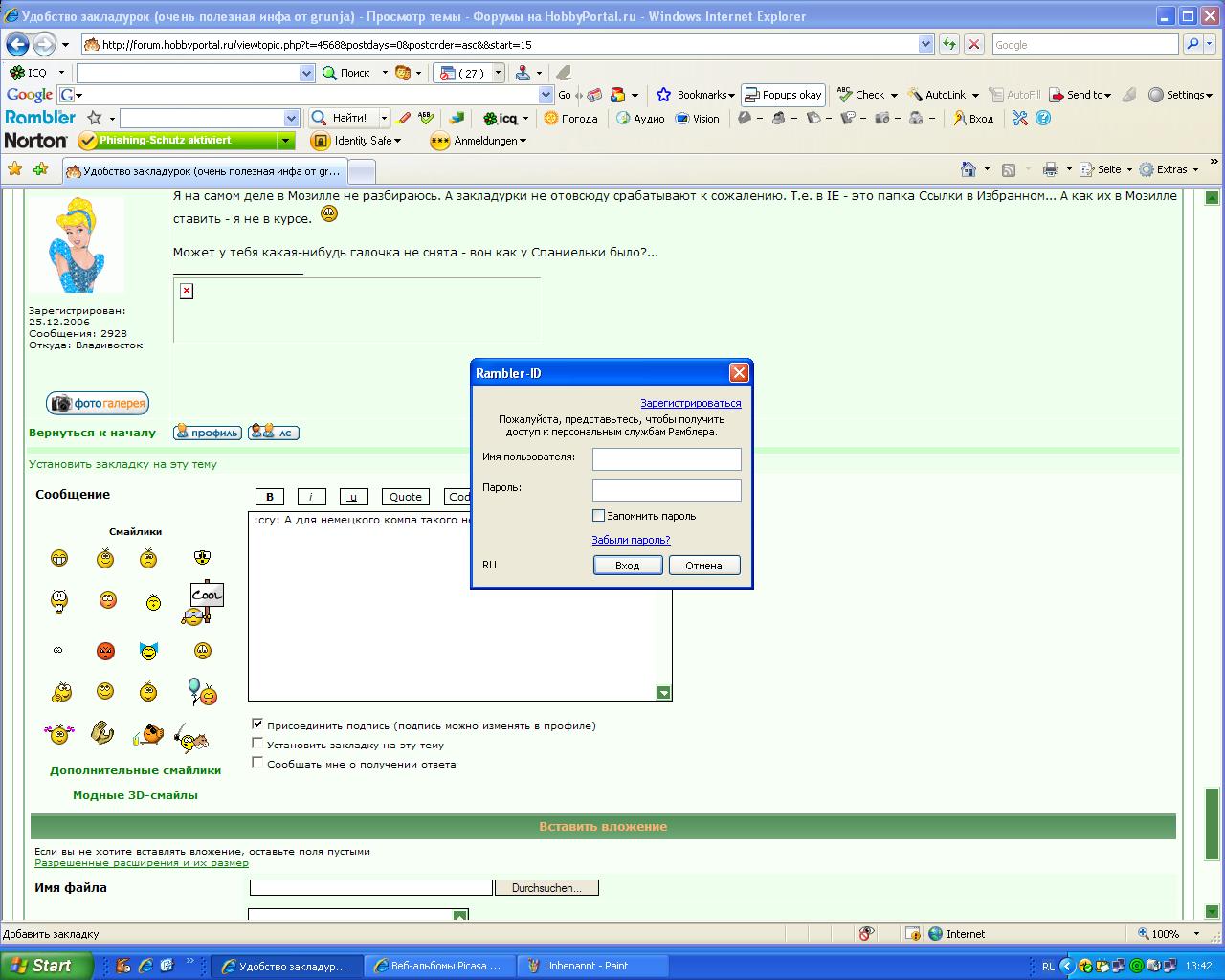This screenshot has height=980, width=1225.
Task: Click the stop loading icon
Action: coord(974,44)
